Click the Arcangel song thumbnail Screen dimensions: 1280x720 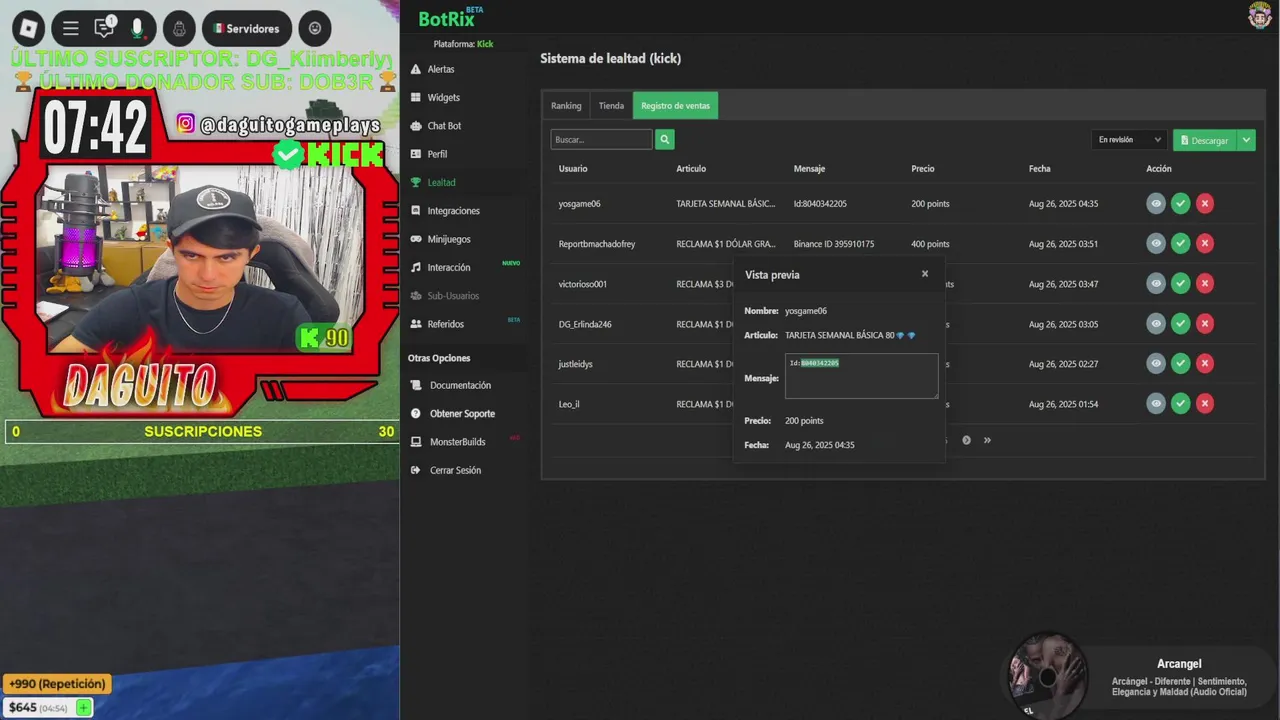click(x=1047, y=677)
